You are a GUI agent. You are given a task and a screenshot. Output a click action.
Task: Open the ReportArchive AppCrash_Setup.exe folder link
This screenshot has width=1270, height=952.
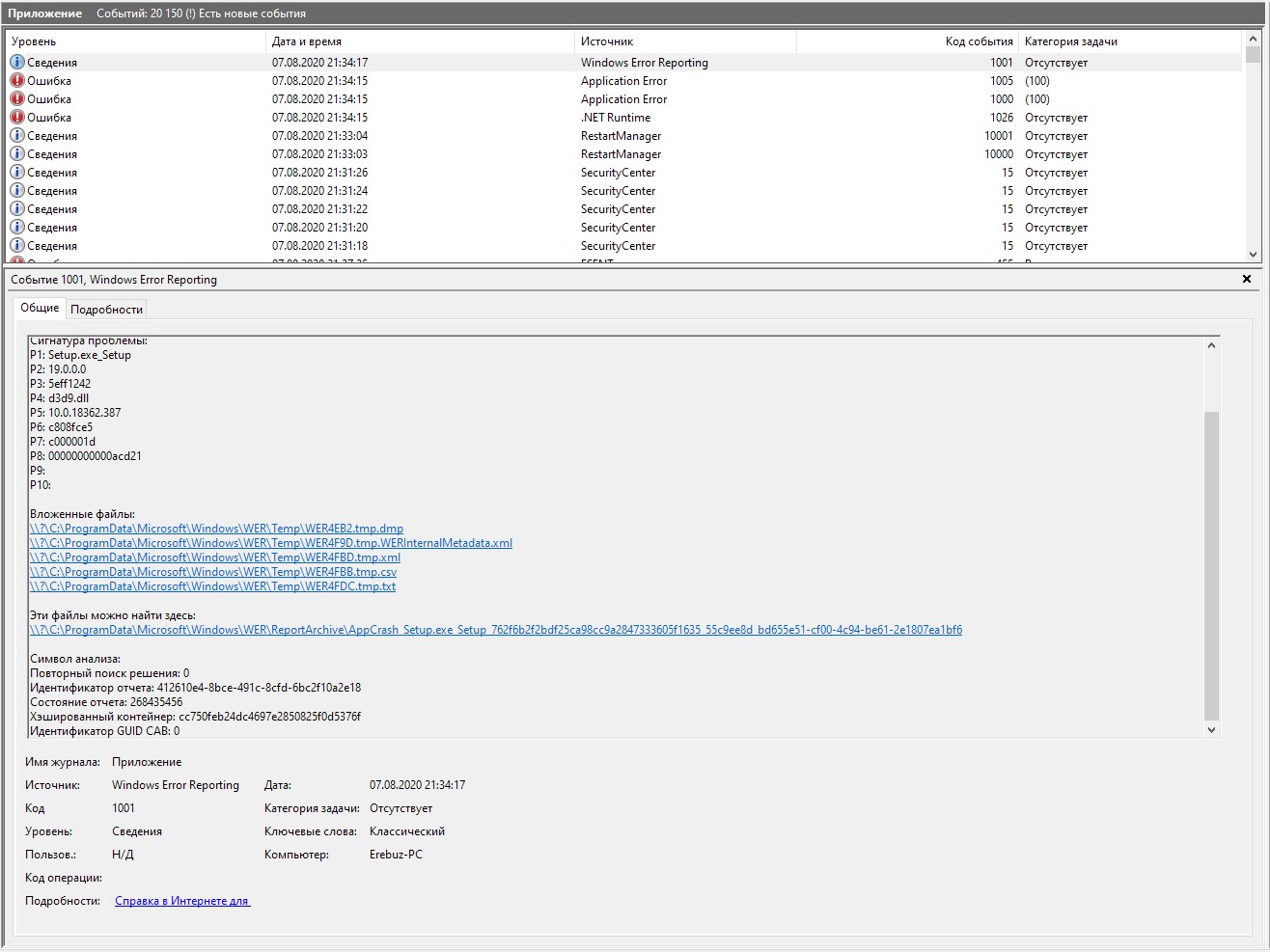[495, 630]
